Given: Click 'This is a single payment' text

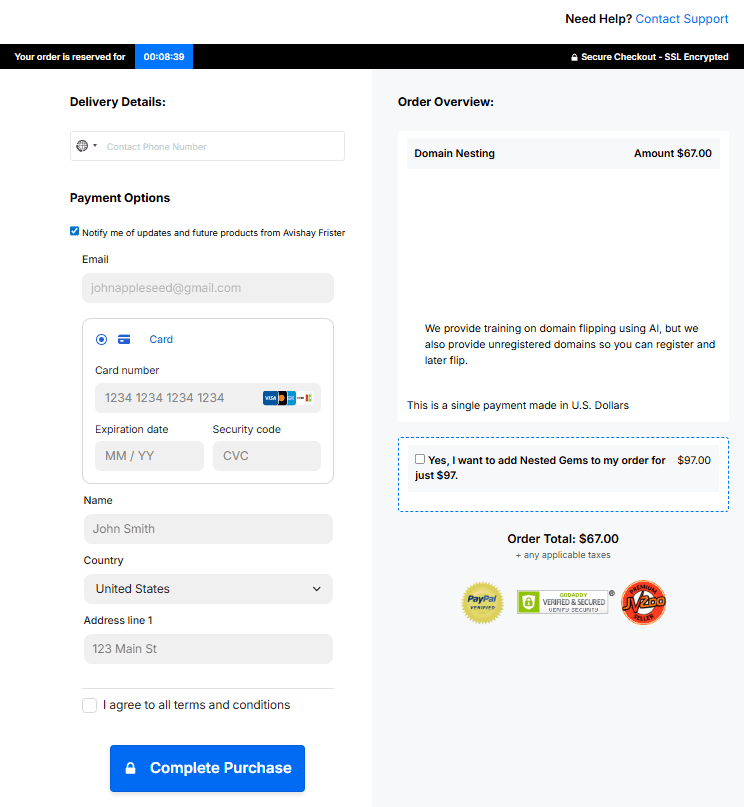Looking at the screenshot, I should [x=518, y=405].
